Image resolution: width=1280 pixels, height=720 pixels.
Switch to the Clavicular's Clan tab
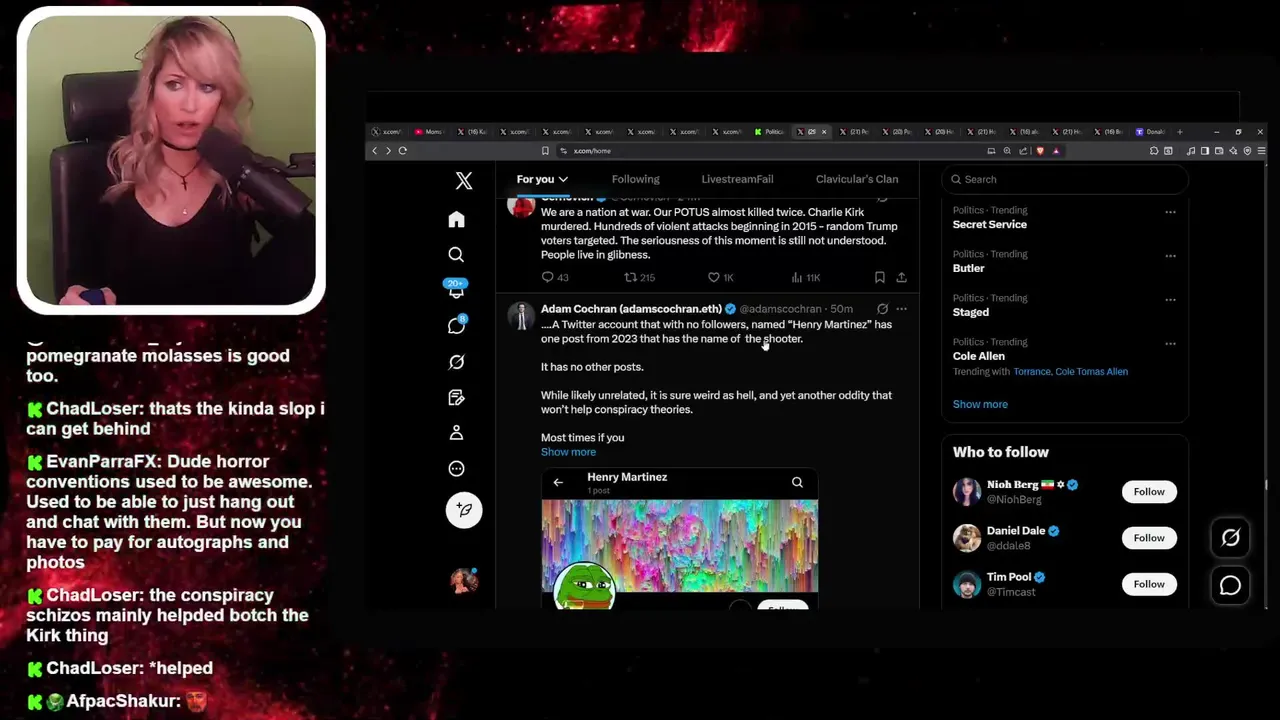857,179
